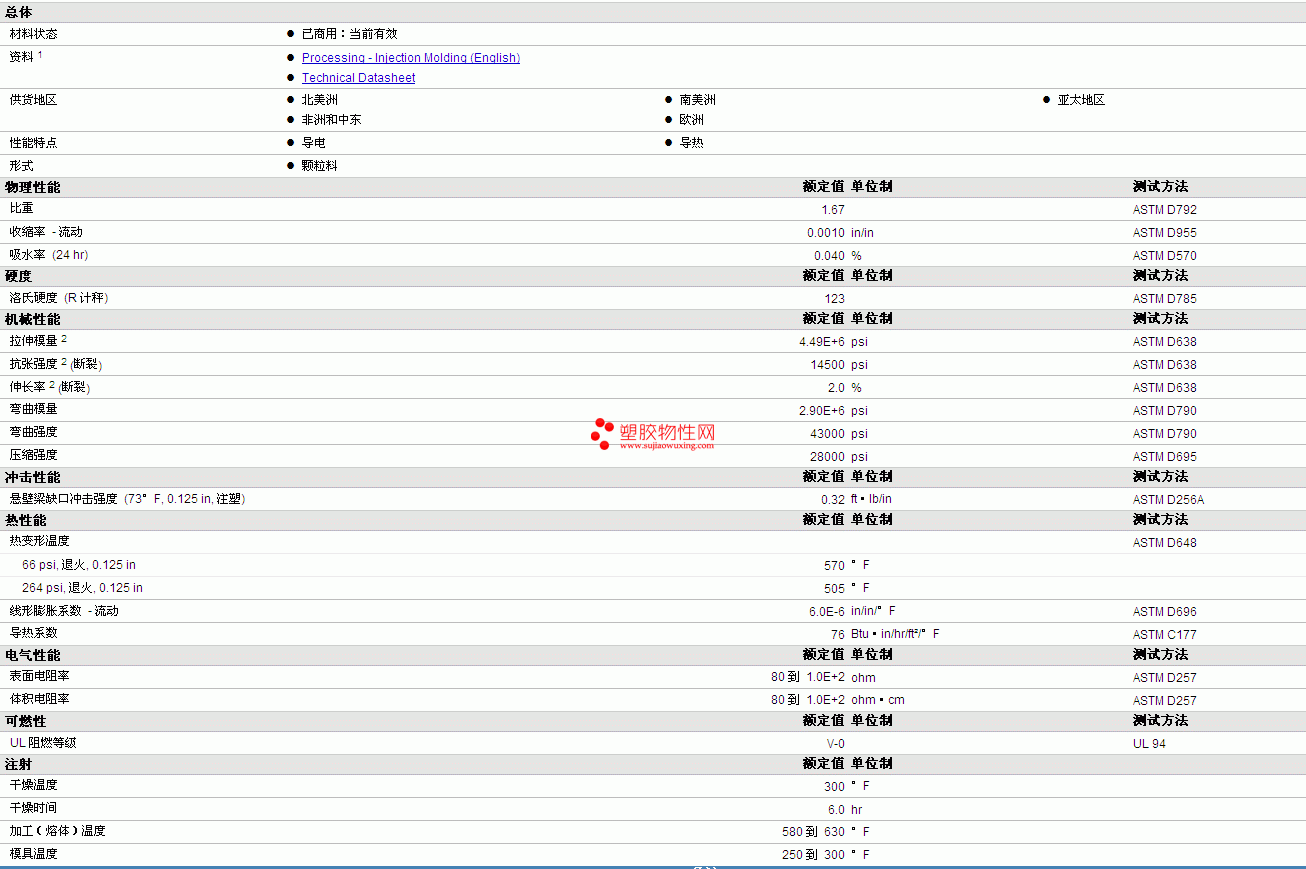Select the tensile modulus value 4.49E+6

tap(822, 342)
